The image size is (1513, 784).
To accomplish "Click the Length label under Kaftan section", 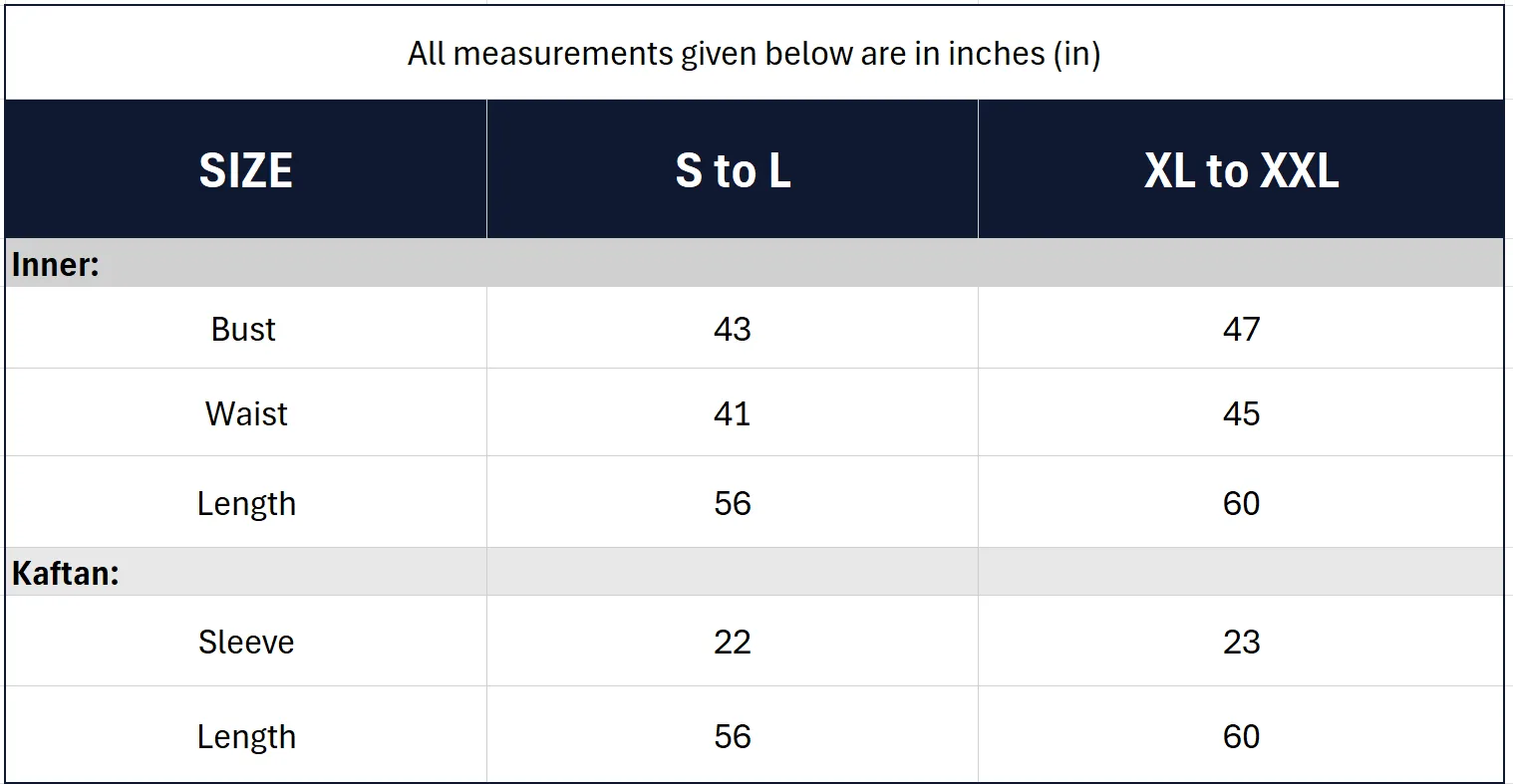I will (x=246, y=736).
